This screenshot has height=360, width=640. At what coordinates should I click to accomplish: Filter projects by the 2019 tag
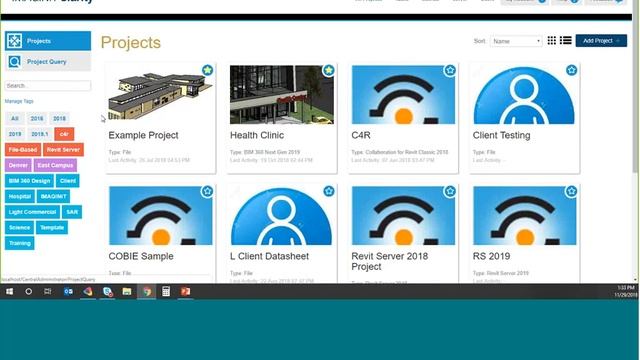pyautogui.click(x=15, y=134)
